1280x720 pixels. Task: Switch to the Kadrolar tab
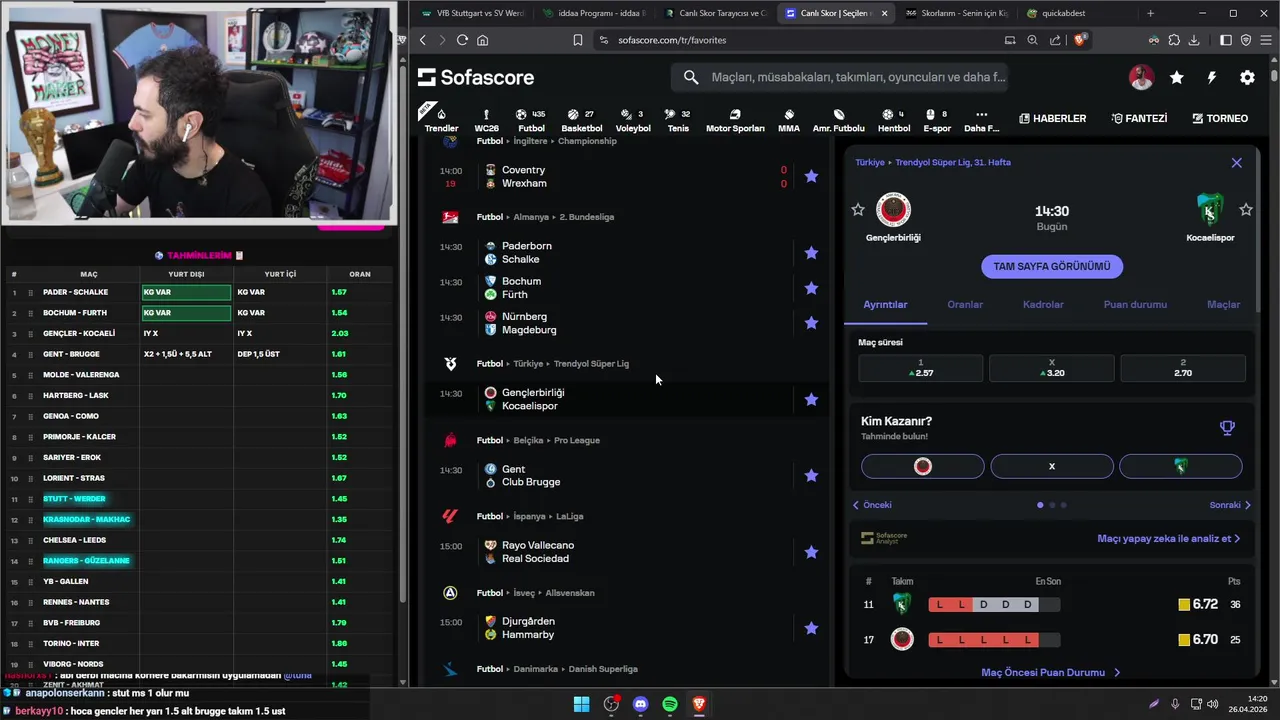1043,304
